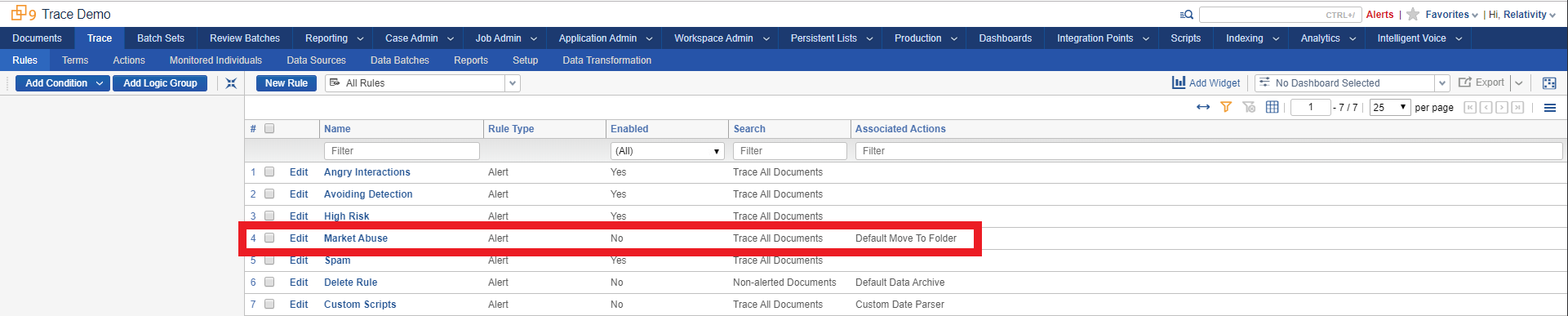Open the Spam rule link
The width and height of the screenshot is (1568, 316).
(x=337, y=260)
